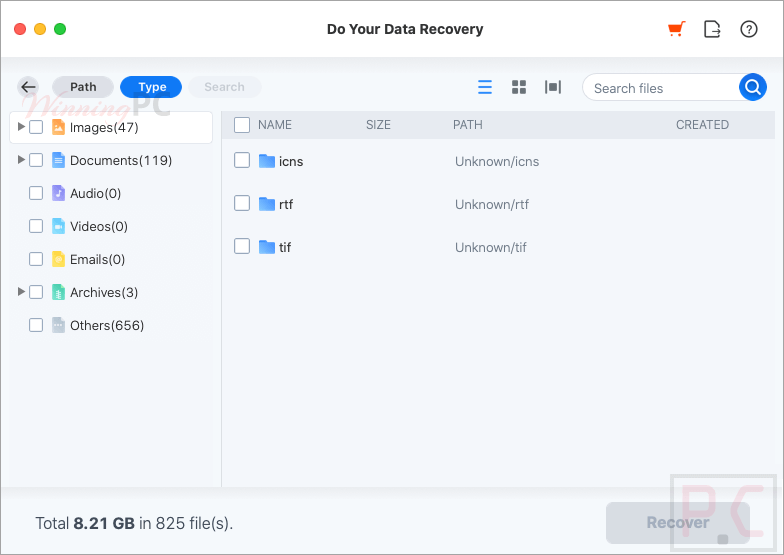Switch to the Path tab
This screenshot has width=784, height=555.
coord(83,87)
